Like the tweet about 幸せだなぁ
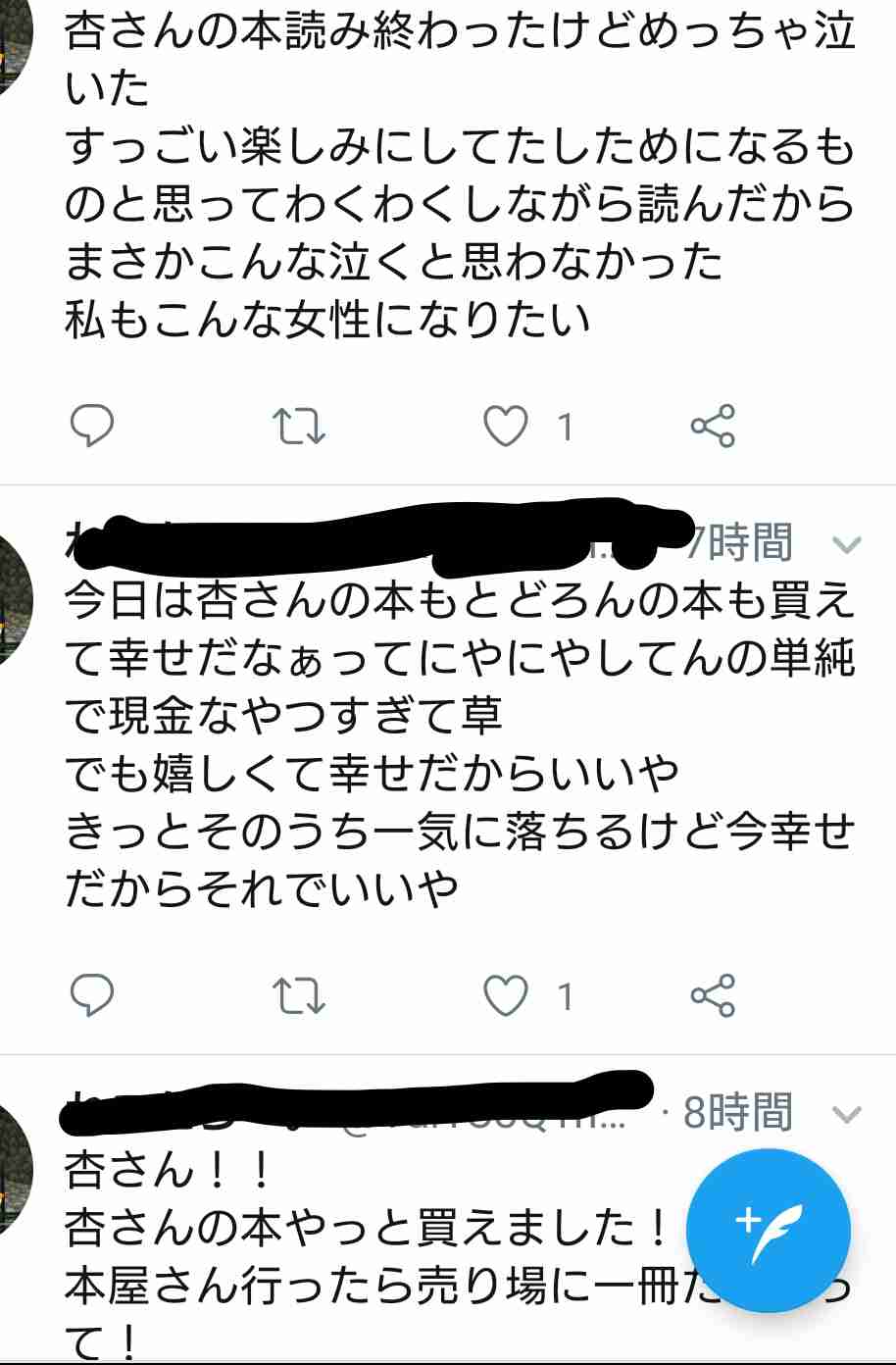This screenshot has width=896, height=1365. click(506, 996)
